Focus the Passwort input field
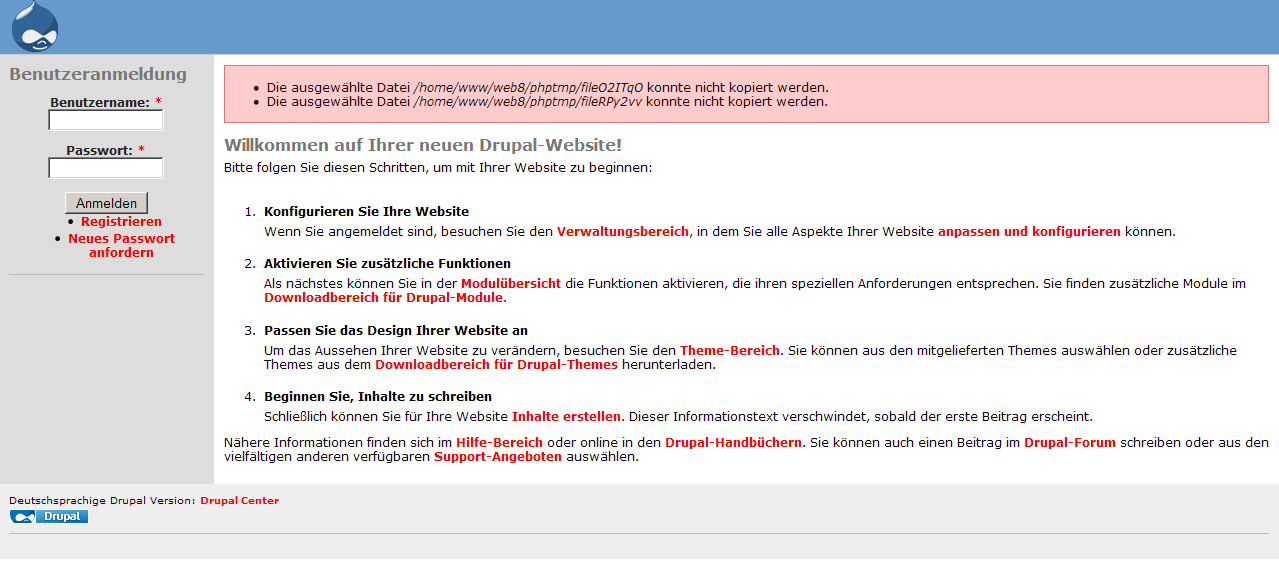The width and height of the screenshot is (1279, 561). pos(106,168)
